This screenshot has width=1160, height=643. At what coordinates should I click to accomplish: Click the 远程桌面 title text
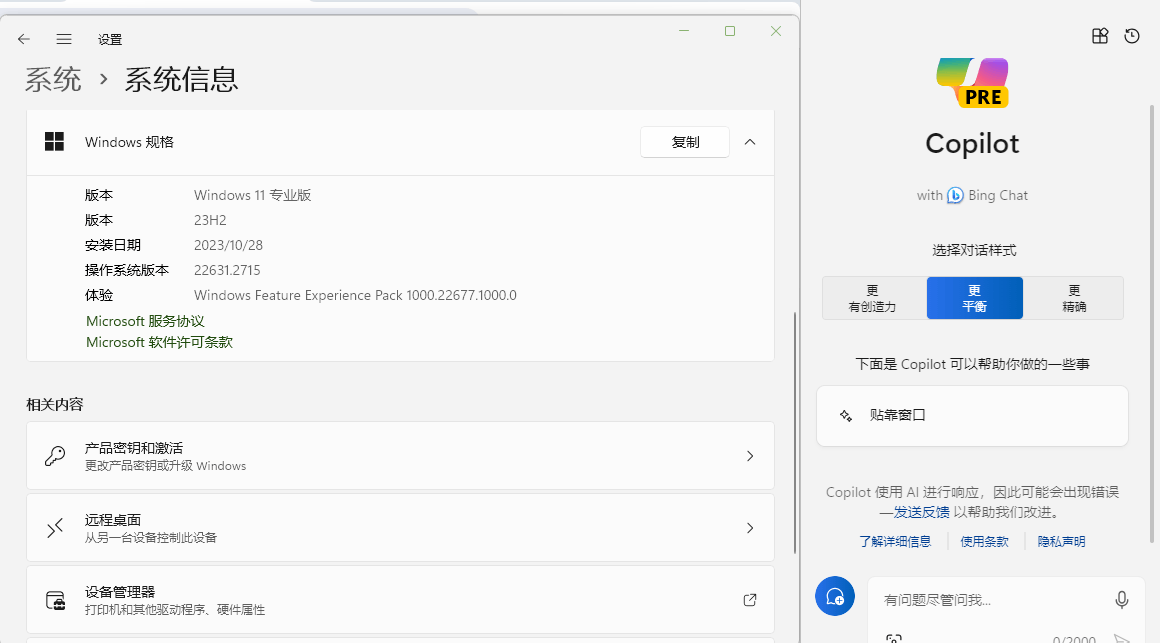coord(112,520)
